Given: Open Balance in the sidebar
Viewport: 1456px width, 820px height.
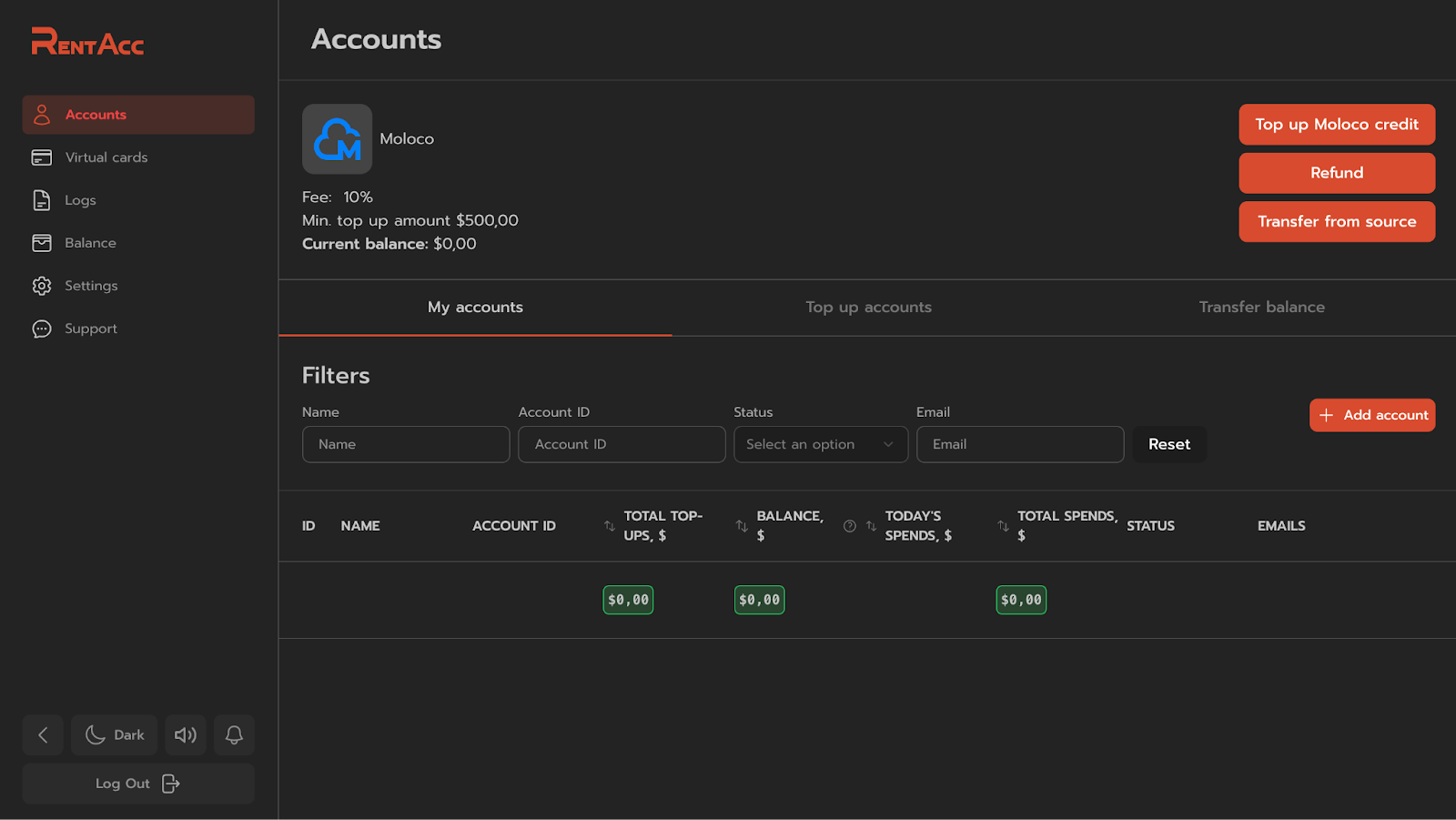Looking at the screenshot, I should (138, 243).
